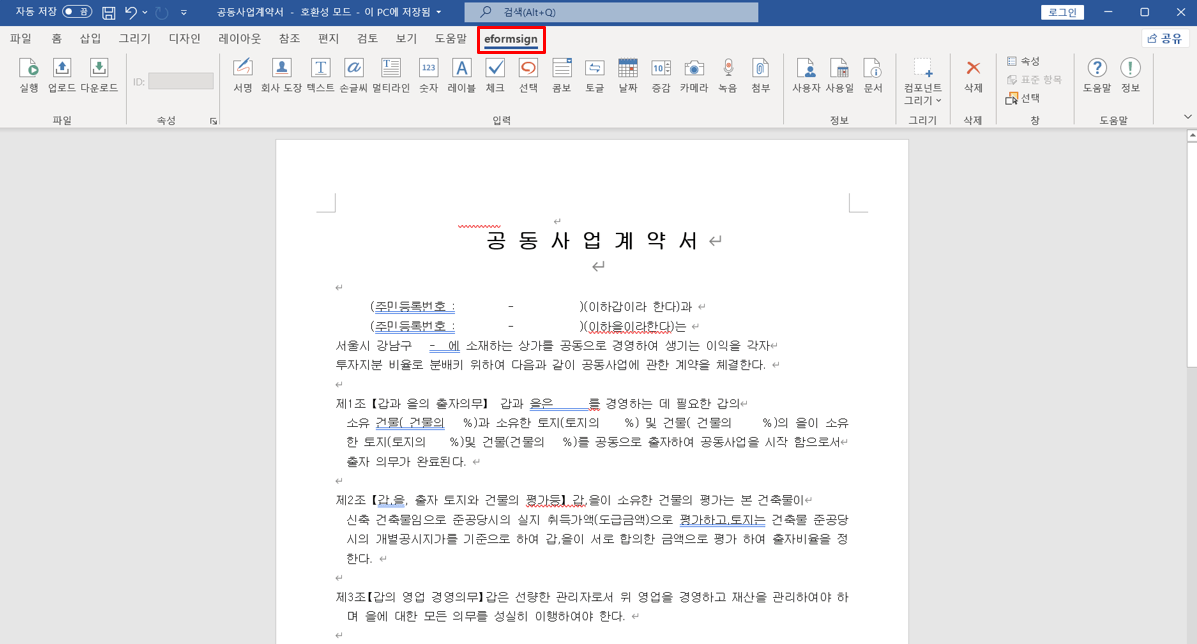Insert a 콤보 combo field

[x=562, y=76]
